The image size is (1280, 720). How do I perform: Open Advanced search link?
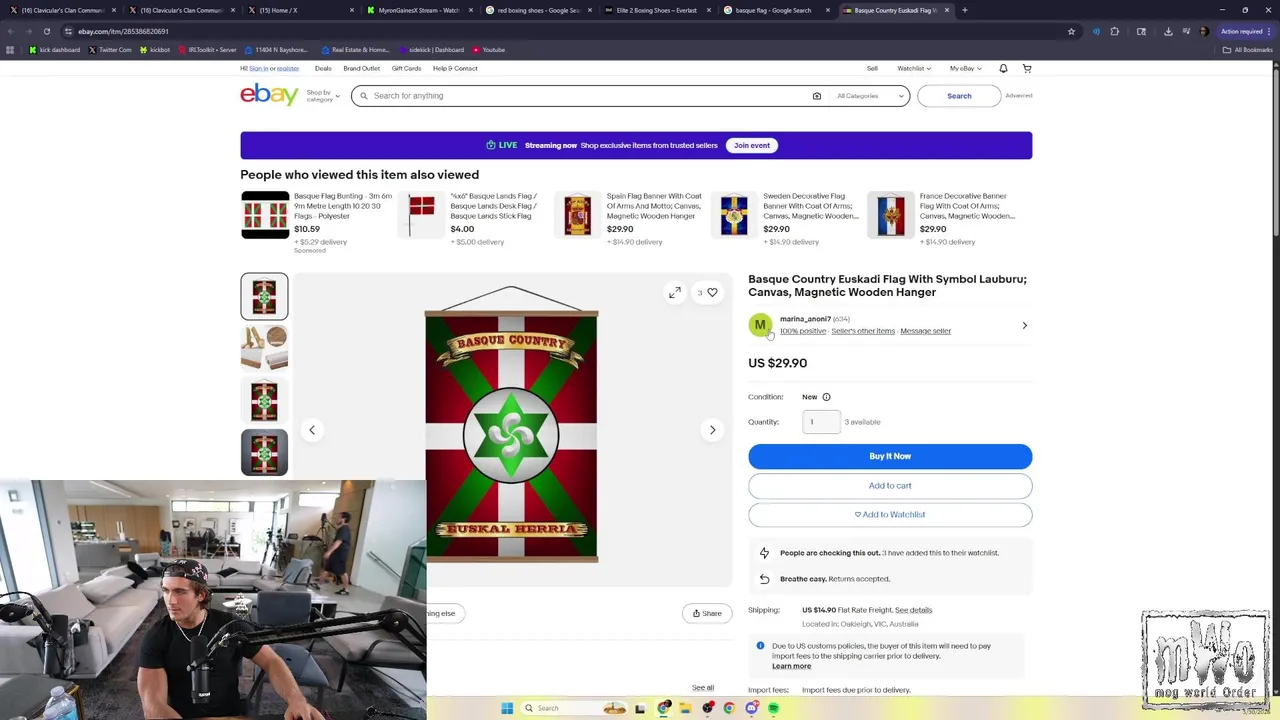point(1019,96)
